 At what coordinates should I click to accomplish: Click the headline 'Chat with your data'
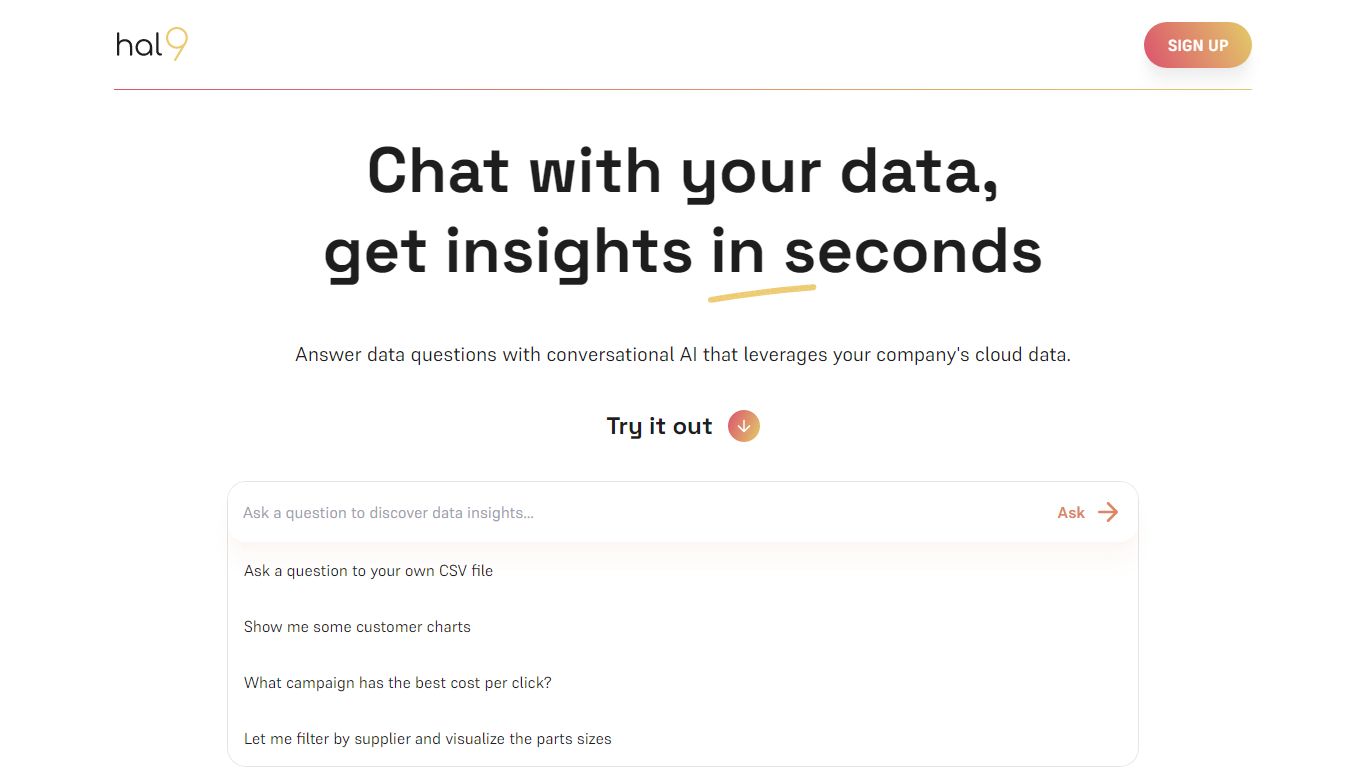pyautogui.click(x=683, y=171)
